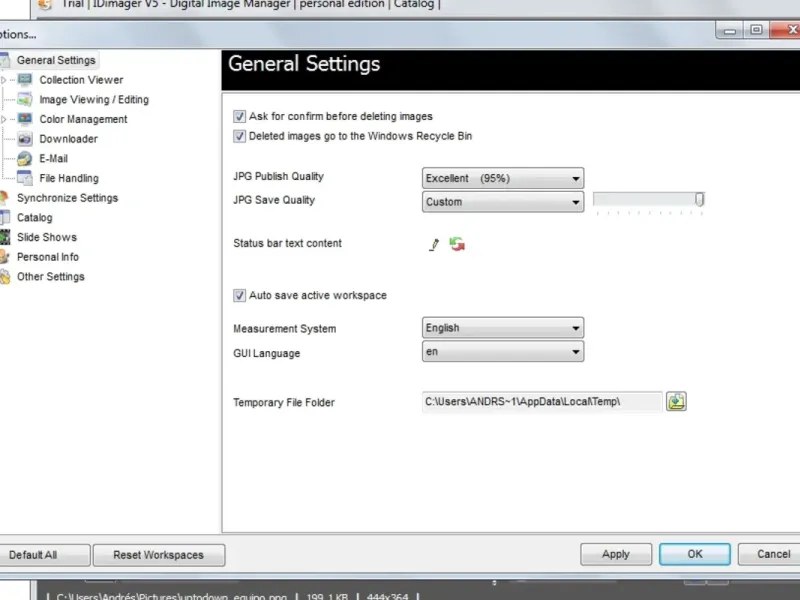Click the Cancel button
Image resolution: width=800 pixels, height=600 pixels.
point(770,554)
